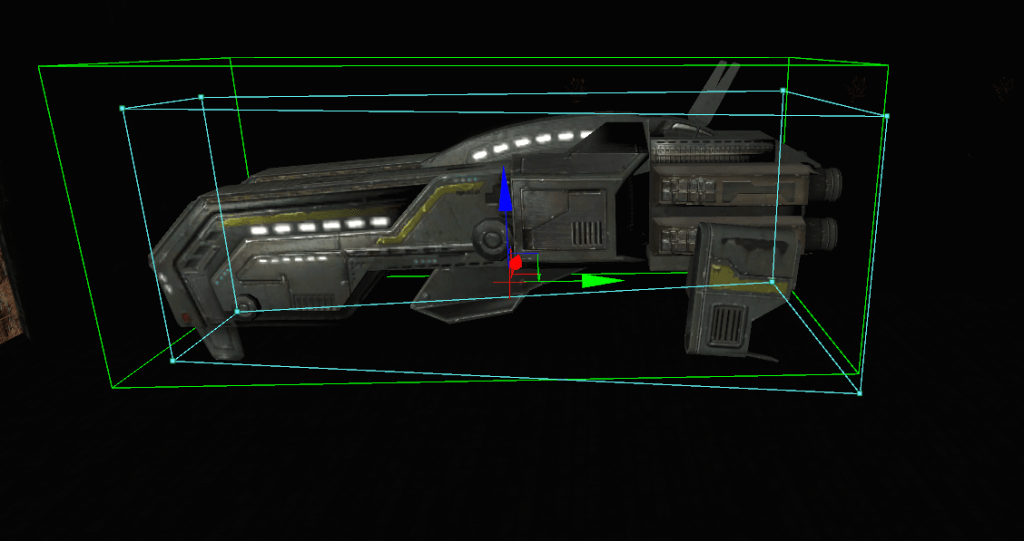Click the leftmost upper cyan corner handle
The height and width of the screenshot is (541, 1024).
coord(122,108)
